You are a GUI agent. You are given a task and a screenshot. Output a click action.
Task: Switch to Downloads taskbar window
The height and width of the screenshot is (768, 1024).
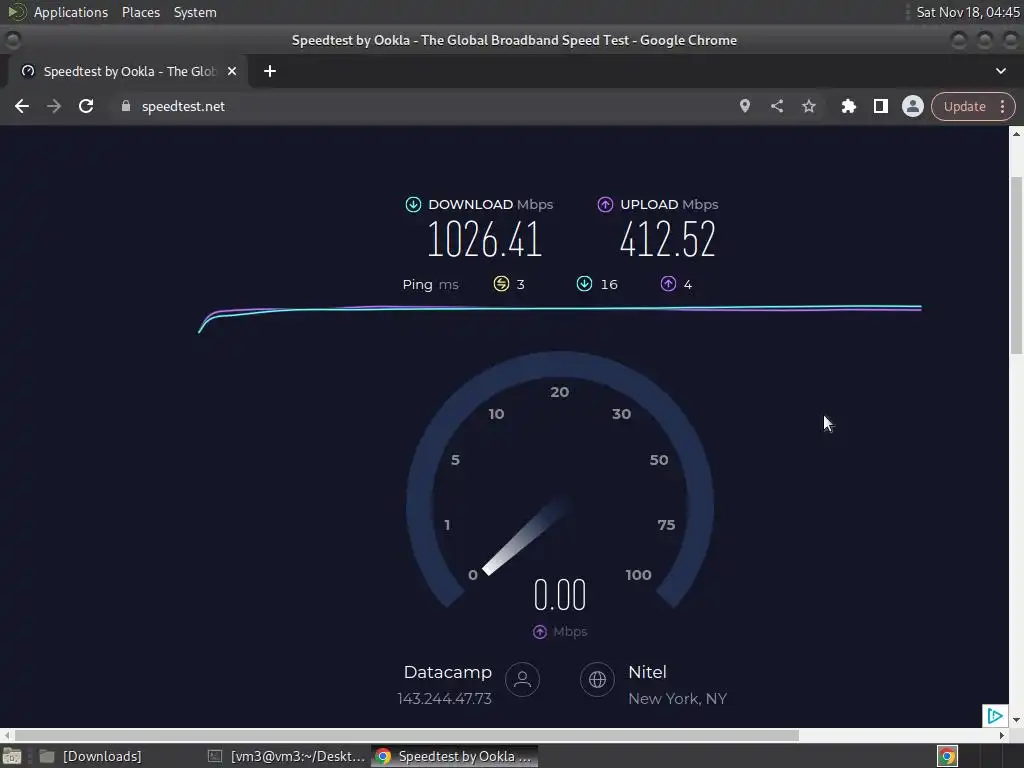coord(91,756)
